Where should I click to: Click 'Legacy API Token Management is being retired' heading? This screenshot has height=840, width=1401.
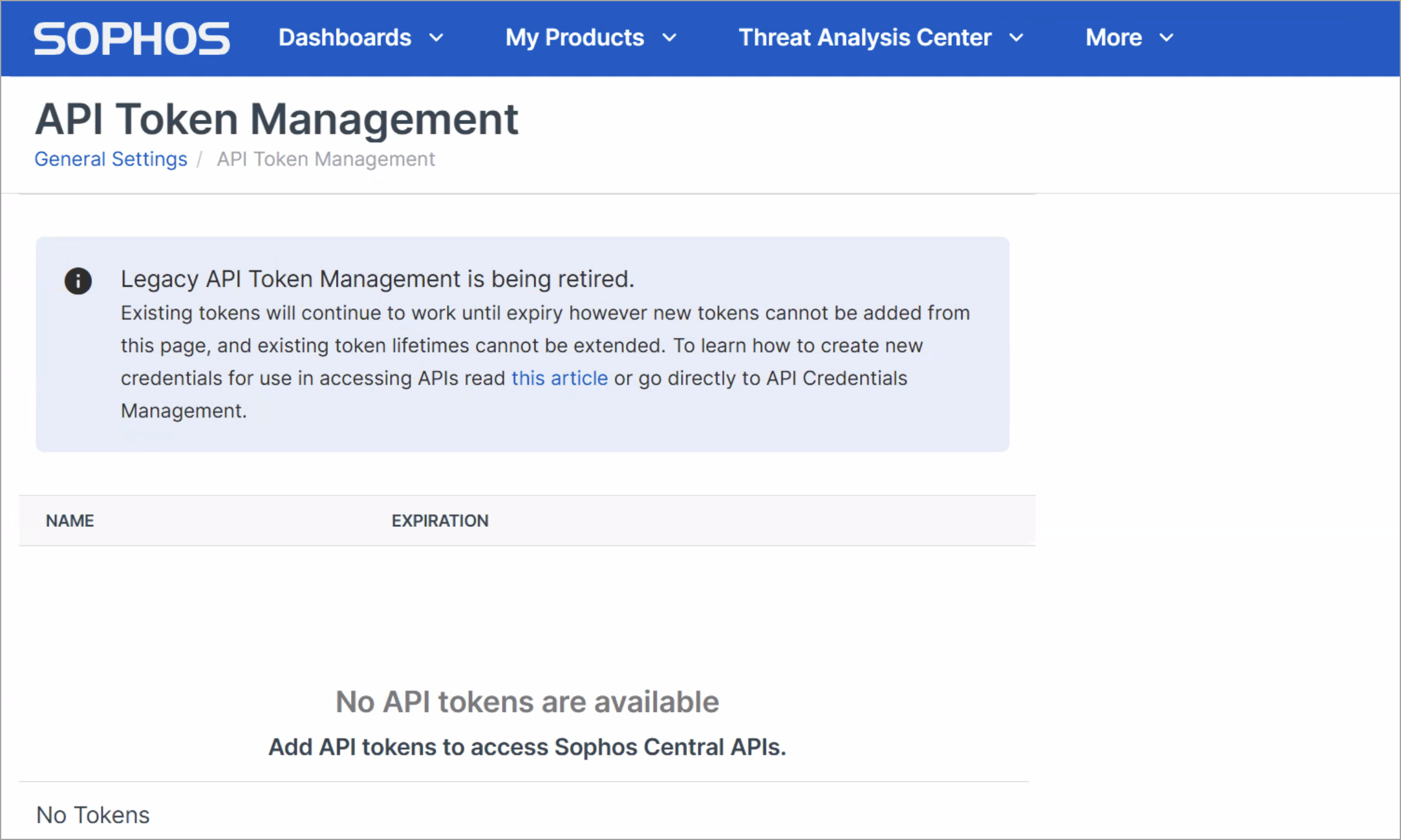(x=377, y=279)
